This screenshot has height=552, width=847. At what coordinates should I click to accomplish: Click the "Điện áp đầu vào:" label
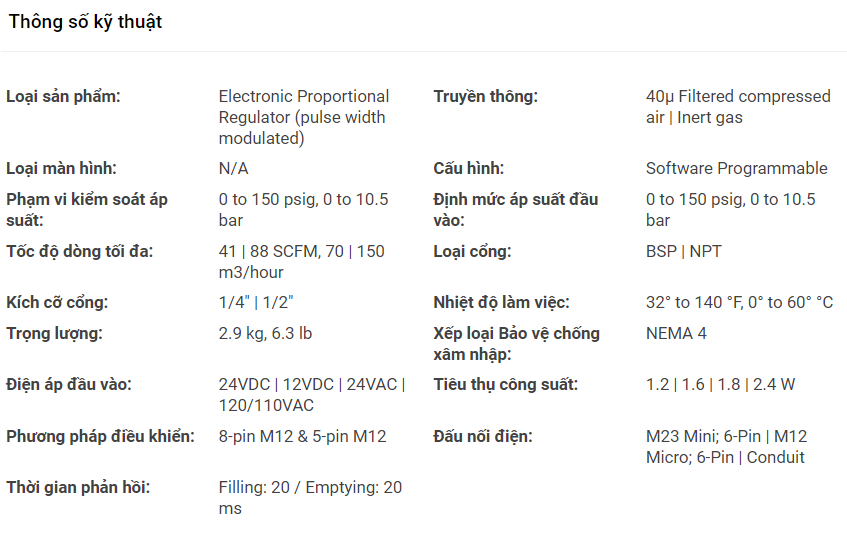point(69,384)
